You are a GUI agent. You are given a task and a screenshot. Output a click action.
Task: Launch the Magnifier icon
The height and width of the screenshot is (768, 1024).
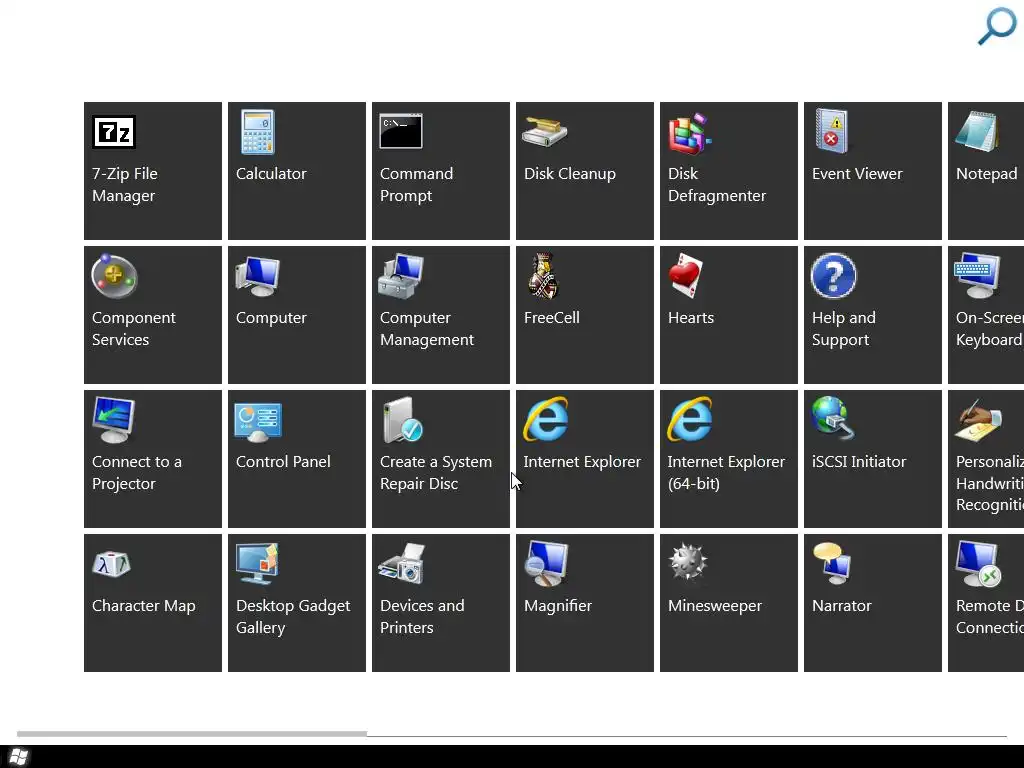pyautogui.click(x=547, y=564)
